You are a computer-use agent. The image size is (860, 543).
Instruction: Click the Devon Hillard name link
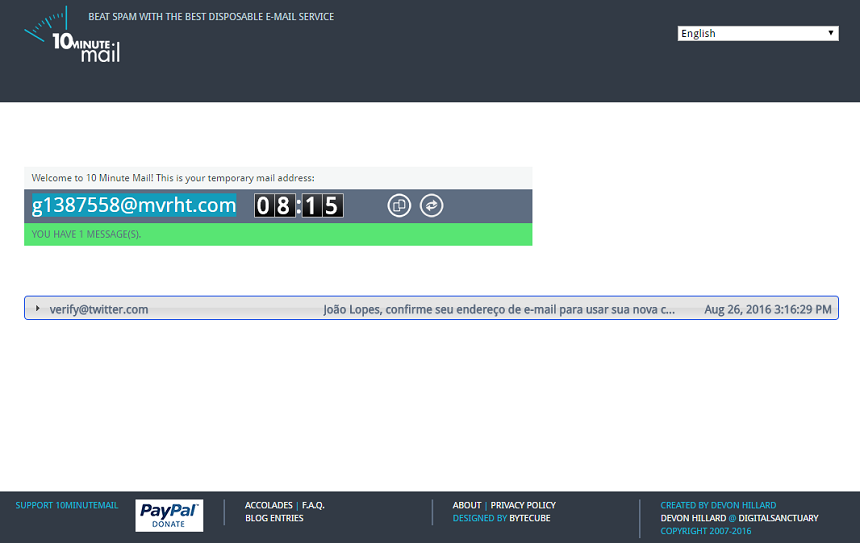[693, 518]
